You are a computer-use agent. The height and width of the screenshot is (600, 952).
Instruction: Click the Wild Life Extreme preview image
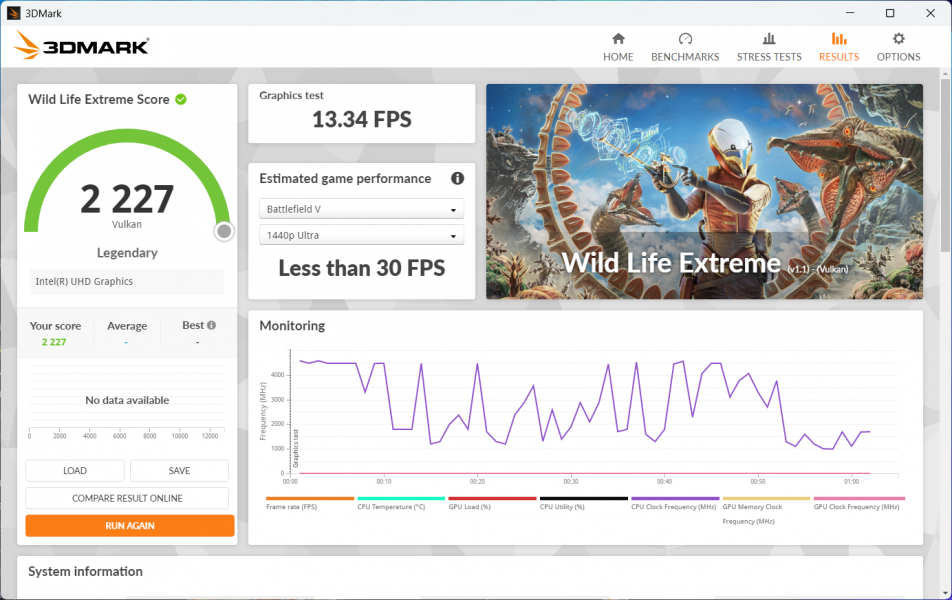pyautogui.click(x=704, y=191)
